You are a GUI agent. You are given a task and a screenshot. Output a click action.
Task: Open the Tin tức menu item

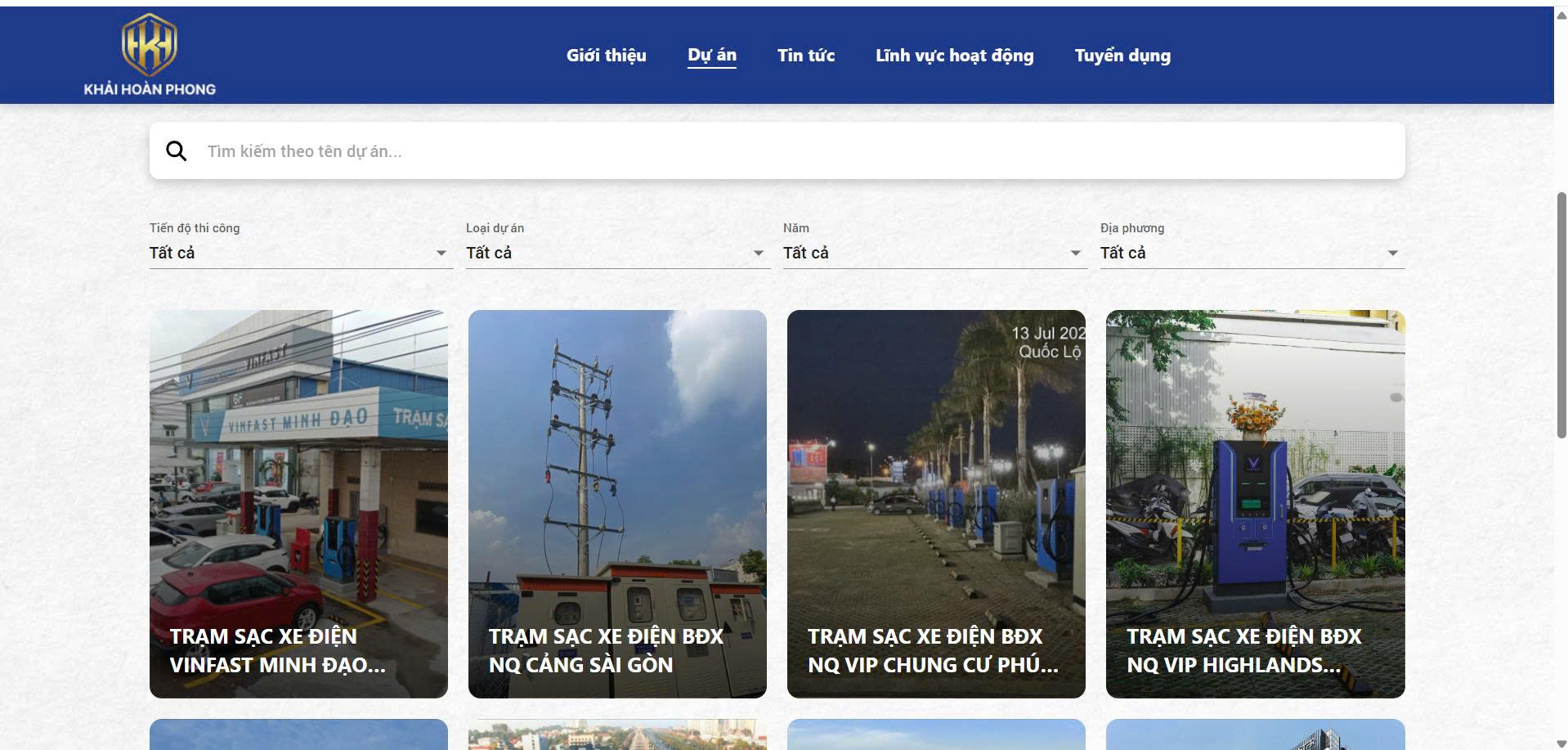click(x=806, y=56)
